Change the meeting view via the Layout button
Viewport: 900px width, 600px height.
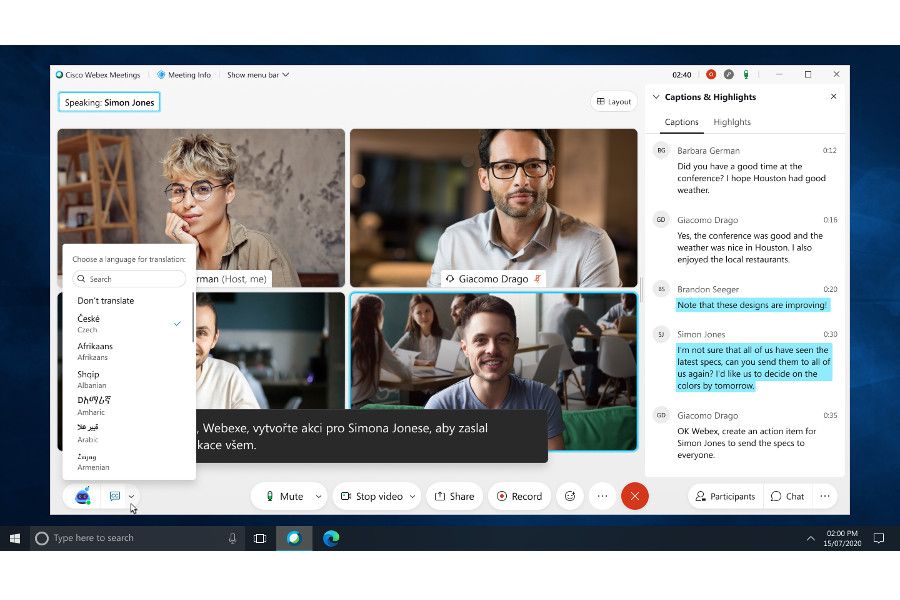613,101
